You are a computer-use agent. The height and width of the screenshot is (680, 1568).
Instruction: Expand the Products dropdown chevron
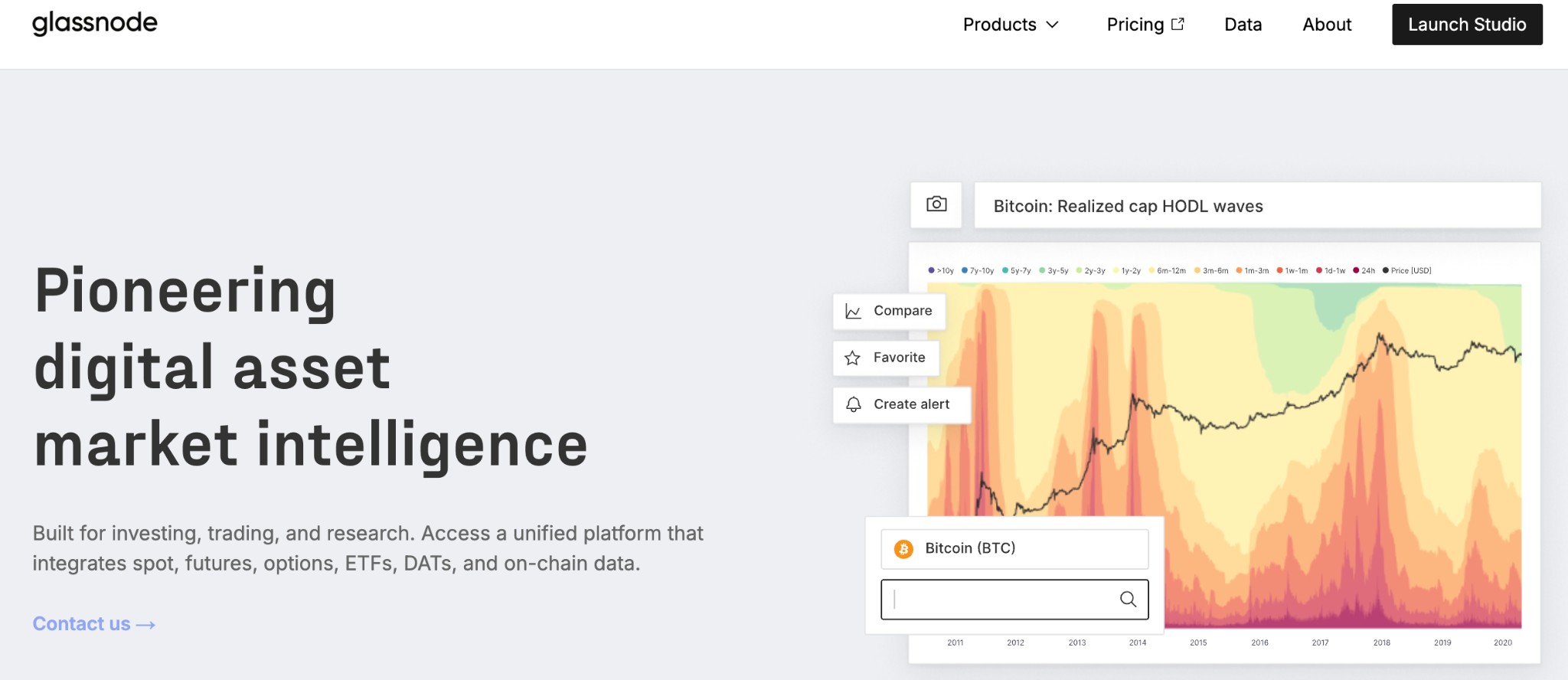(1053, 25)
